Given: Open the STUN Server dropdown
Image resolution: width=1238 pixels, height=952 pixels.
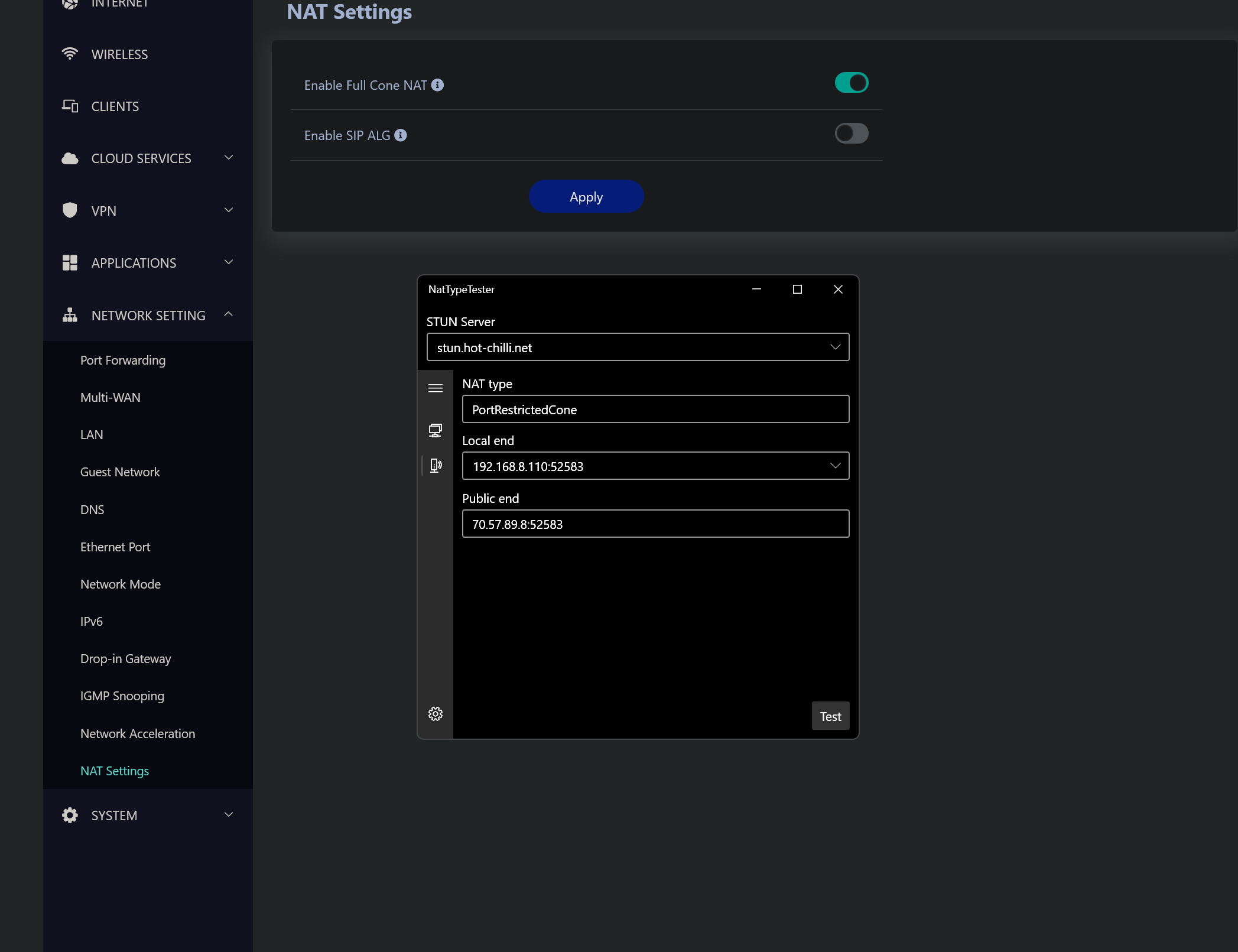Looking at the screenshot, I should pos(638,347).
